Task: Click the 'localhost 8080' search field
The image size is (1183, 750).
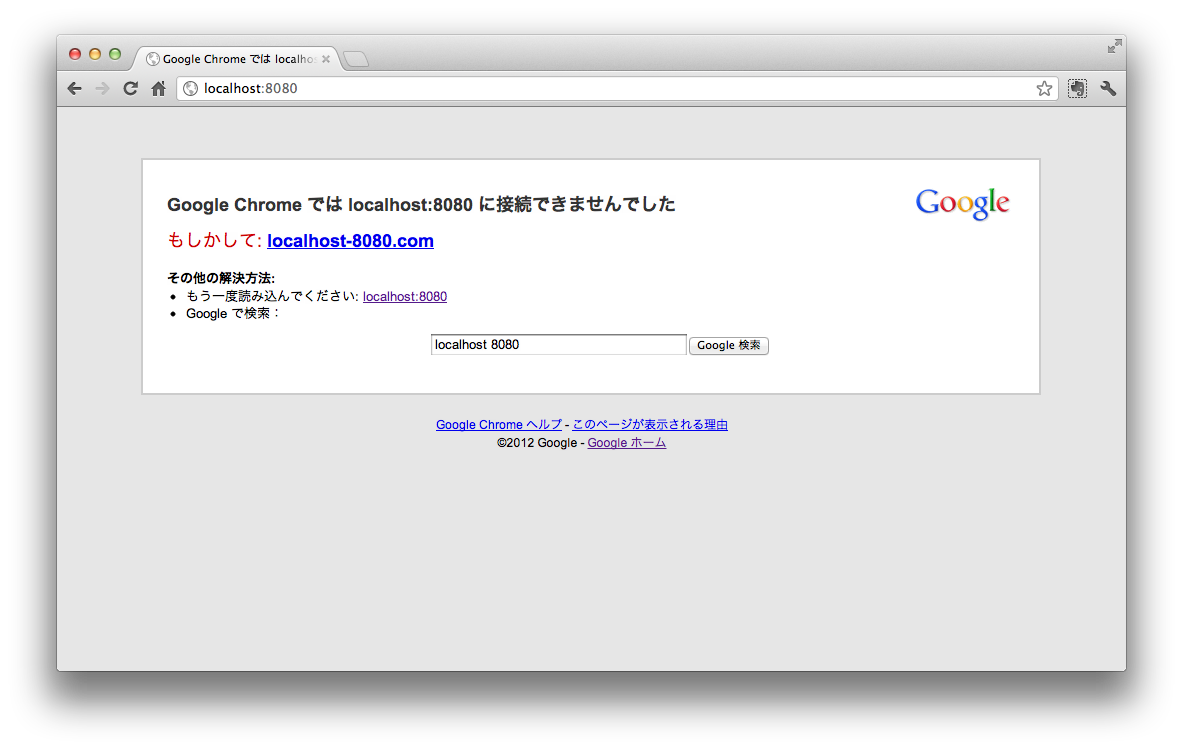Action: click(558, 345)
